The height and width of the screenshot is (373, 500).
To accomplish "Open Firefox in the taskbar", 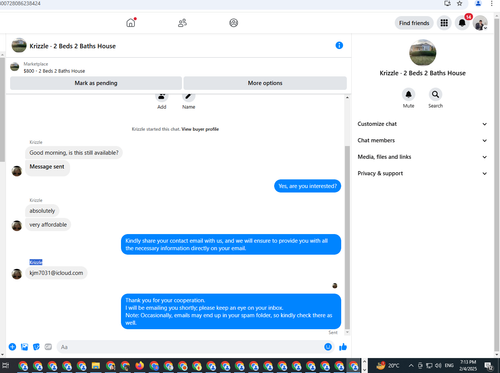I will point(140,366).
